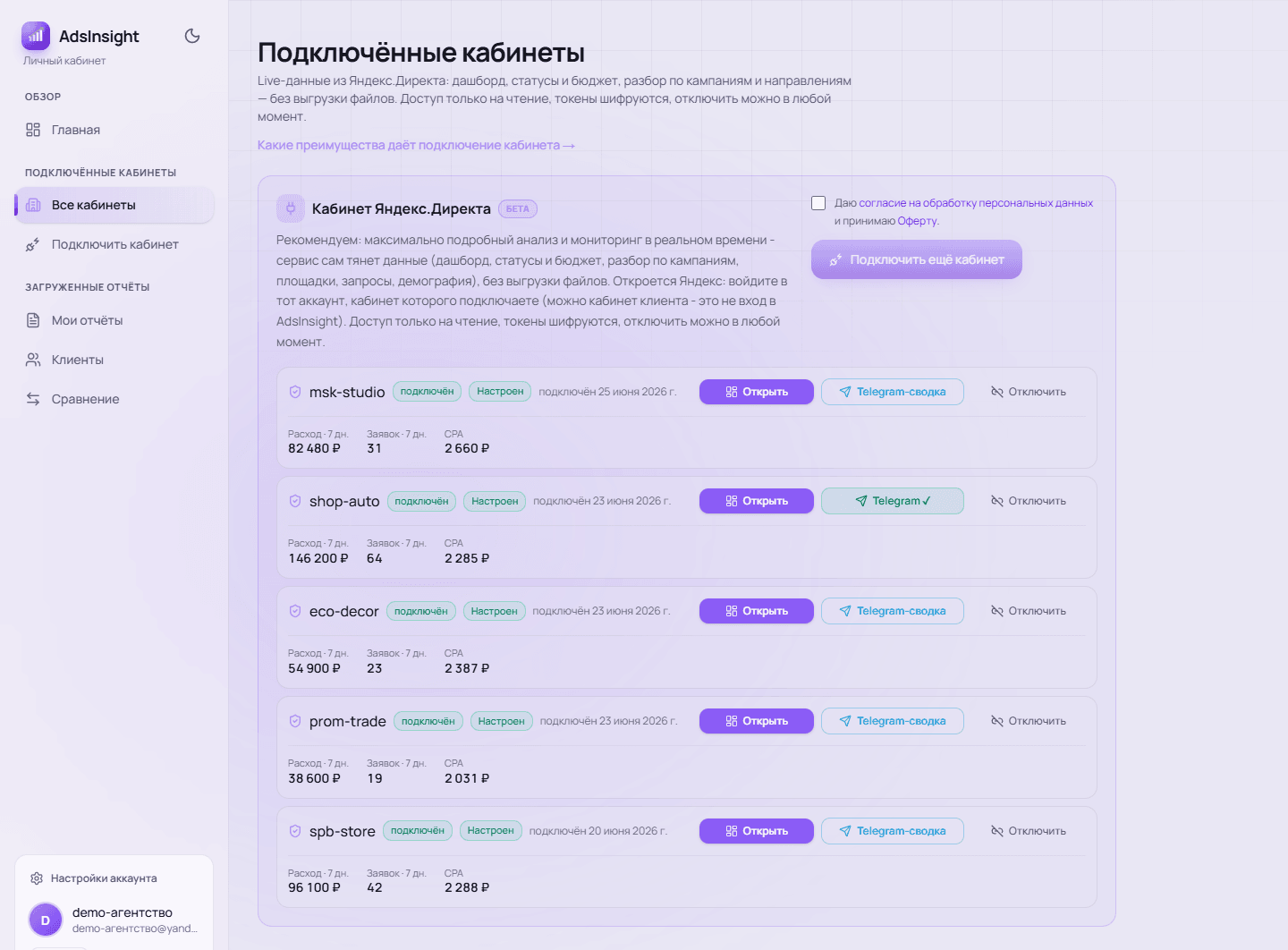1288x950 pixels.
Task: Open the spb-store cabinet
Action: pos(757,831)
